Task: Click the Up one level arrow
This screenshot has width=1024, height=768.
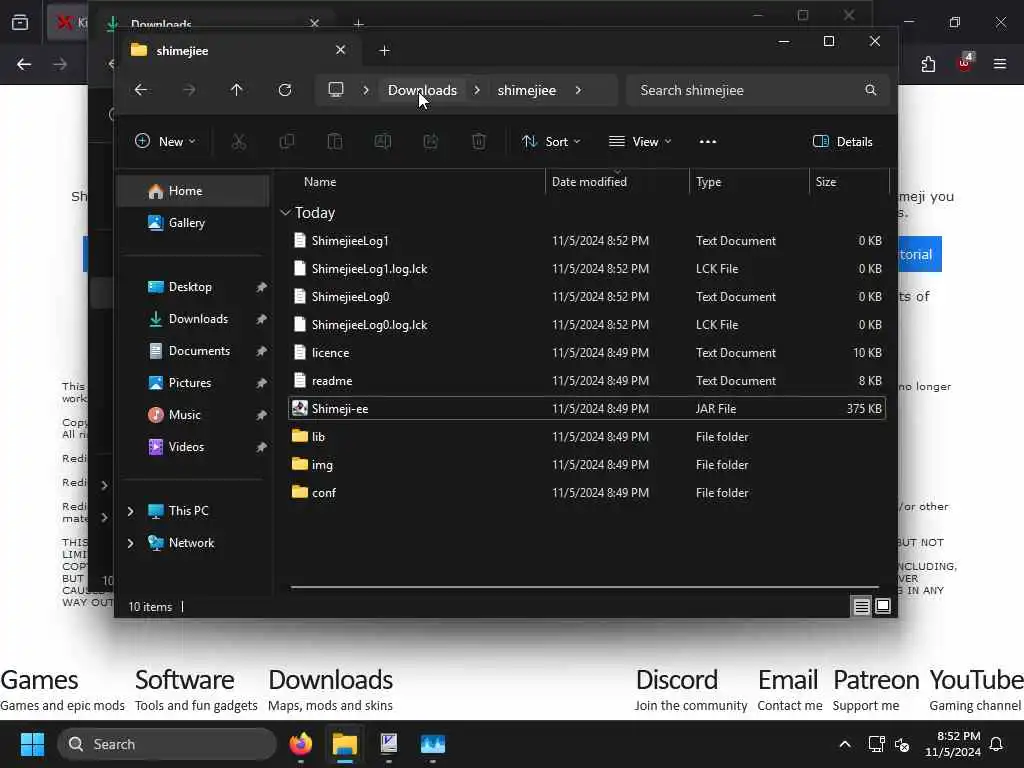Action: [x=236, y=90]
